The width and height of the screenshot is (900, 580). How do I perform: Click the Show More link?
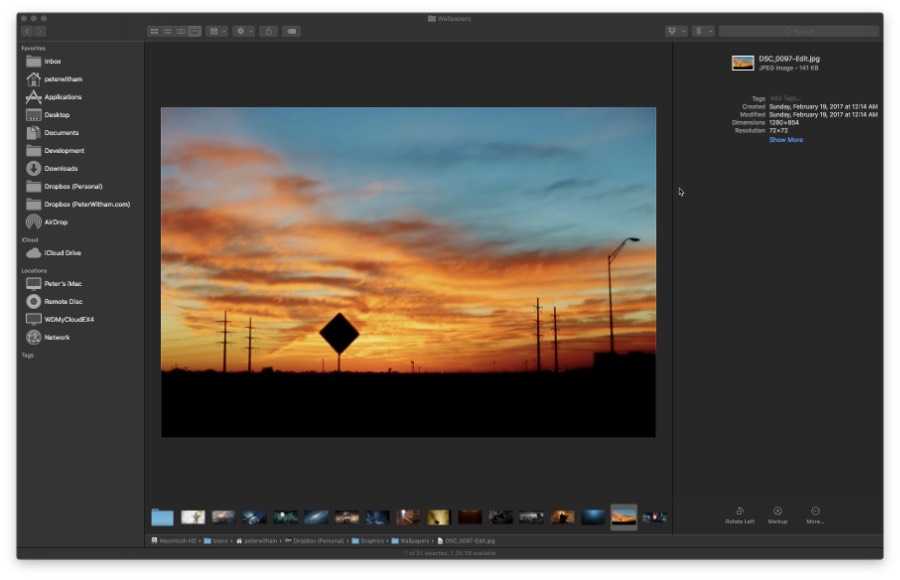click(x=785, y=140)
